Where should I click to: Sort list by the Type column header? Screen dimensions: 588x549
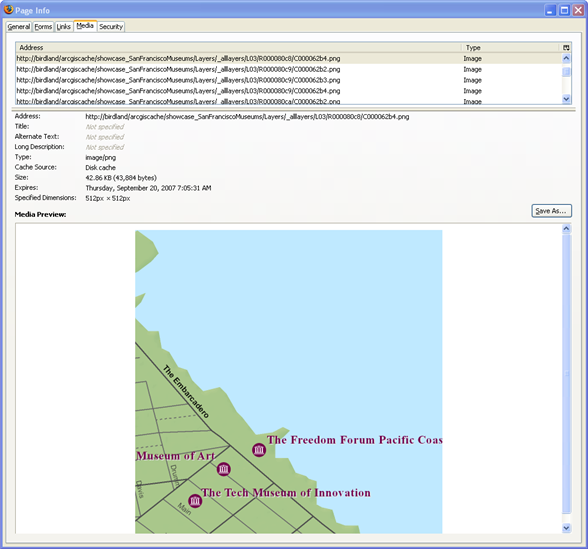(x=511, y=48)
